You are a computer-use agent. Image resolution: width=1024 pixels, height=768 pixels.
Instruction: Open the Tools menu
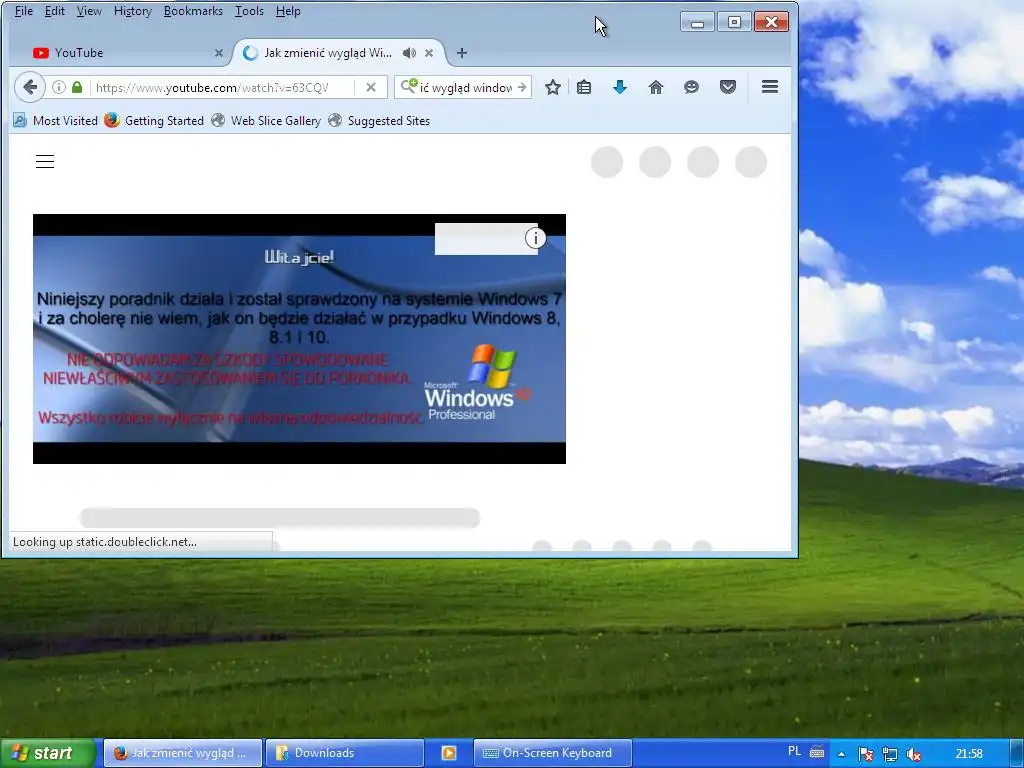(x=249, y=11)
